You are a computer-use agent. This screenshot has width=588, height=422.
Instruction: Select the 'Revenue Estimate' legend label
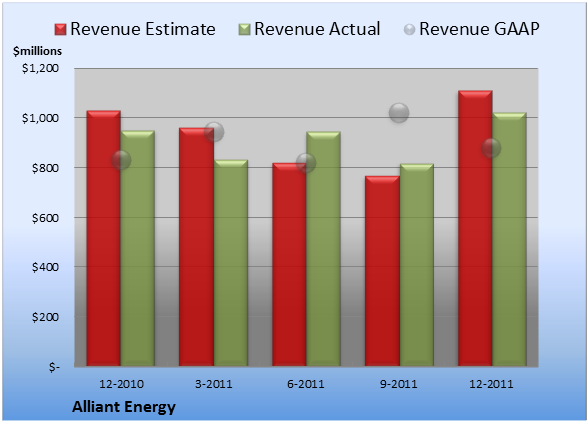pyautogui.click(x=143, y=29)
